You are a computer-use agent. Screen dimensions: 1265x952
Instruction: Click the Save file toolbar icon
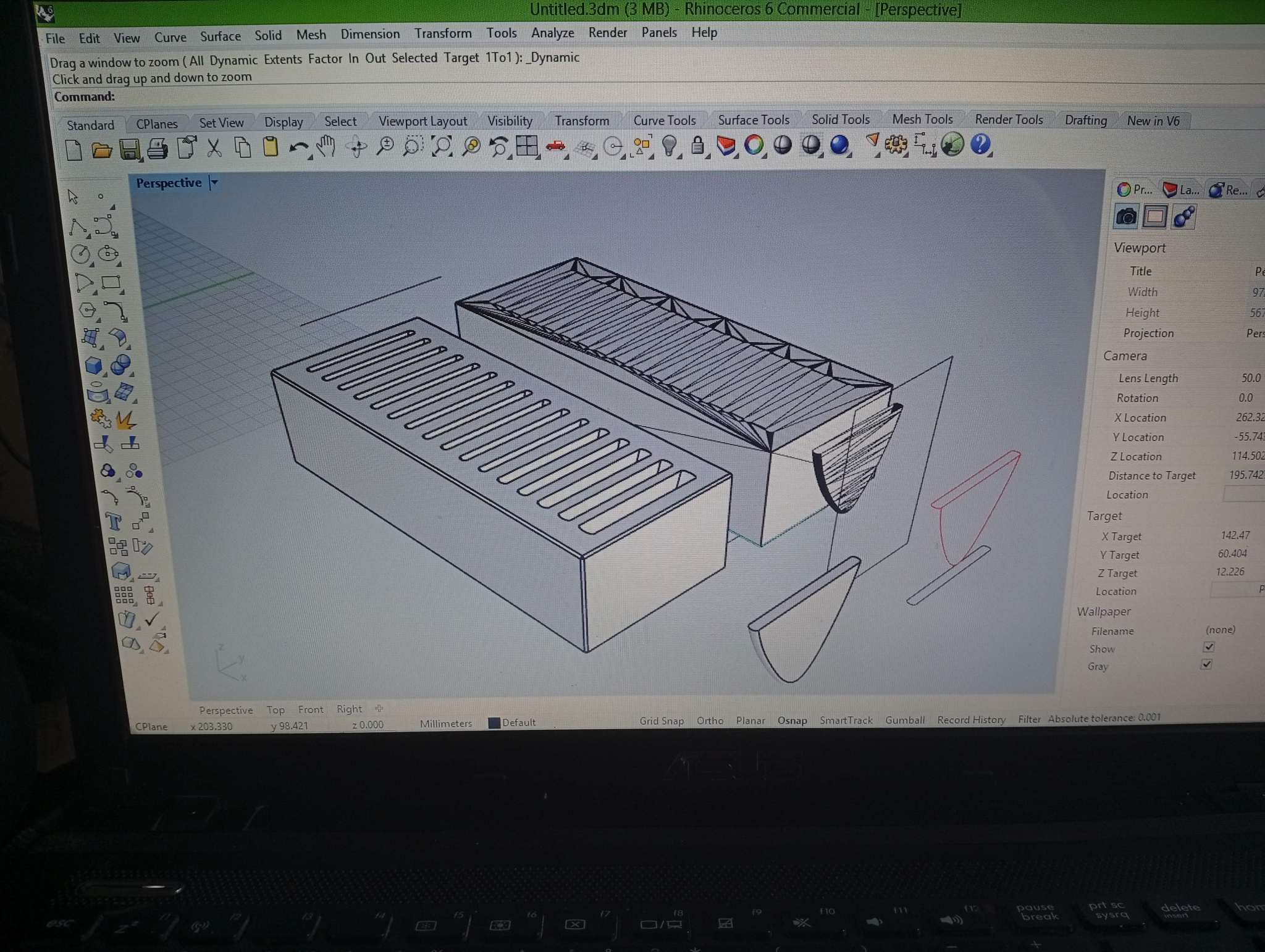click(x=129, y=149)
